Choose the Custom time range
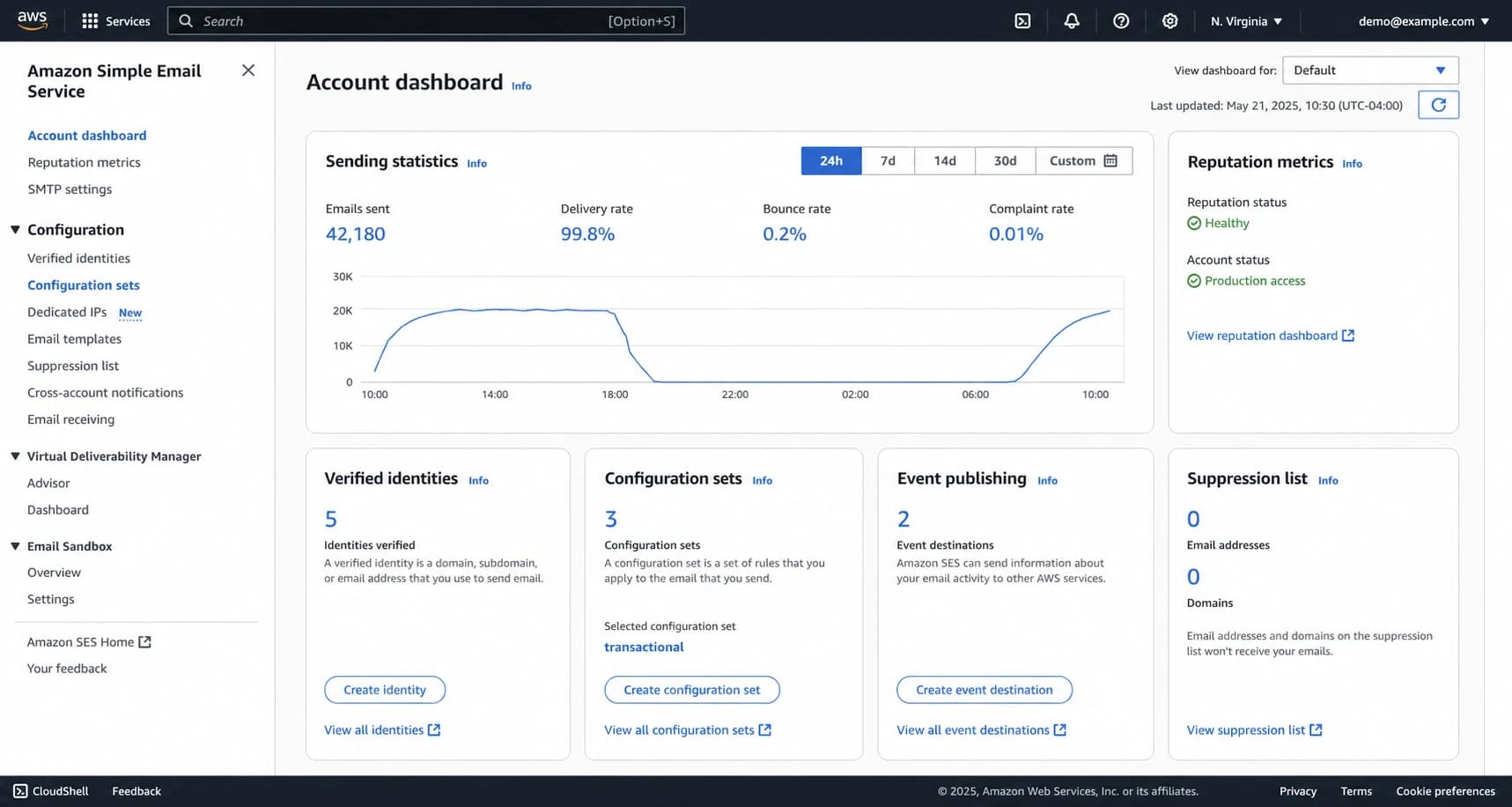This screenshot has width=1512, height=807. (1084, 161)
